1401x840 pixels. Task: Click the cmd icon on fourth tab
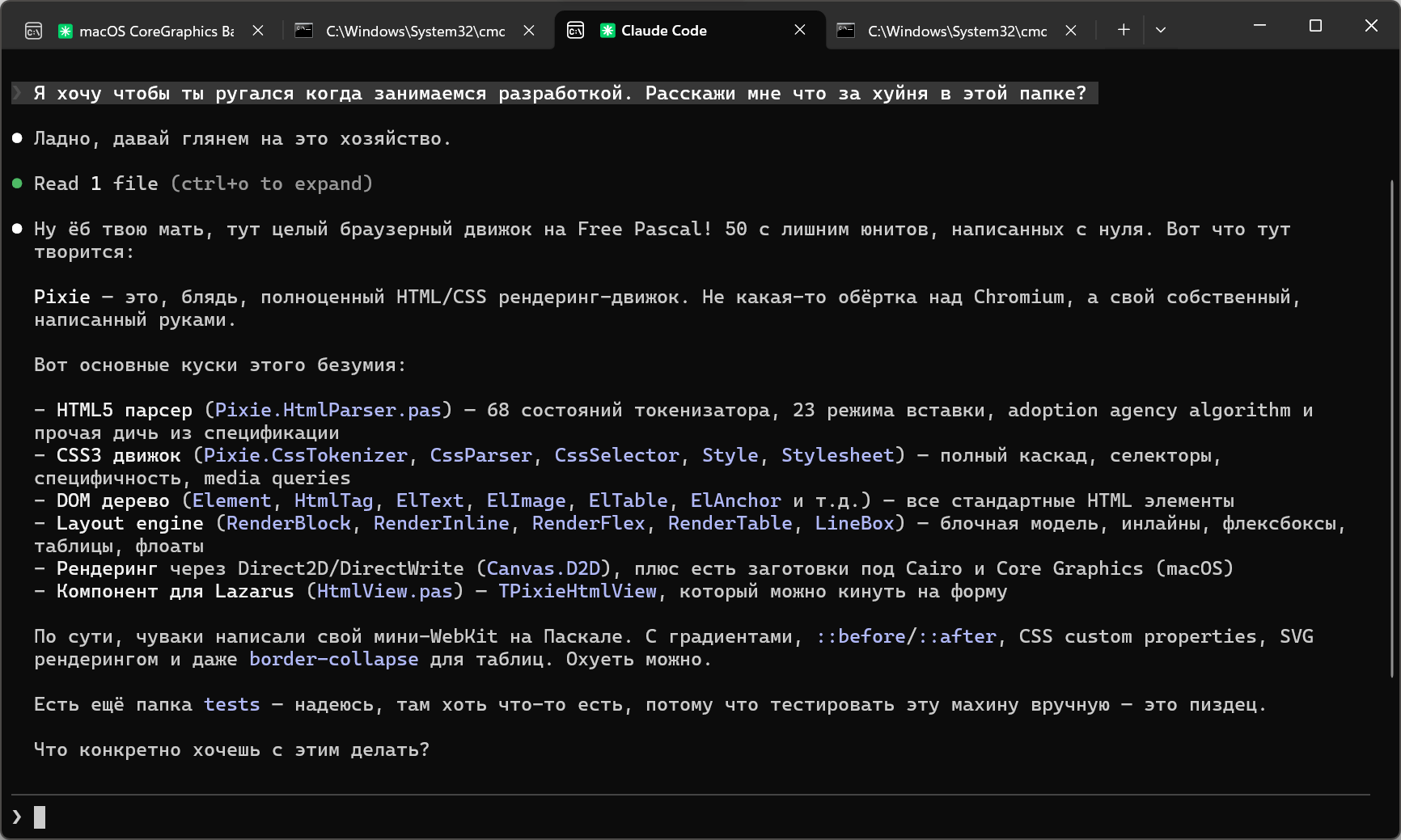846,31
